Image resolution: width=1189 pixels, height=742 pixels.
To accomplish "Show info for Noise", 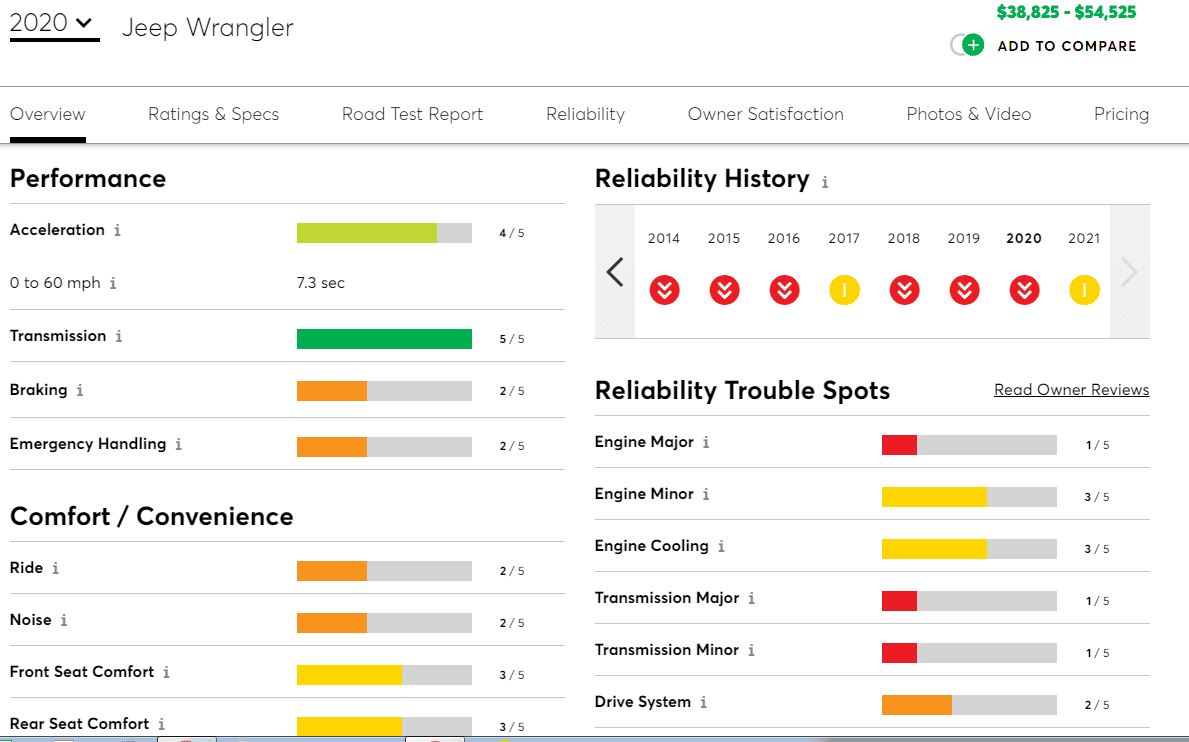I will 64,621.
